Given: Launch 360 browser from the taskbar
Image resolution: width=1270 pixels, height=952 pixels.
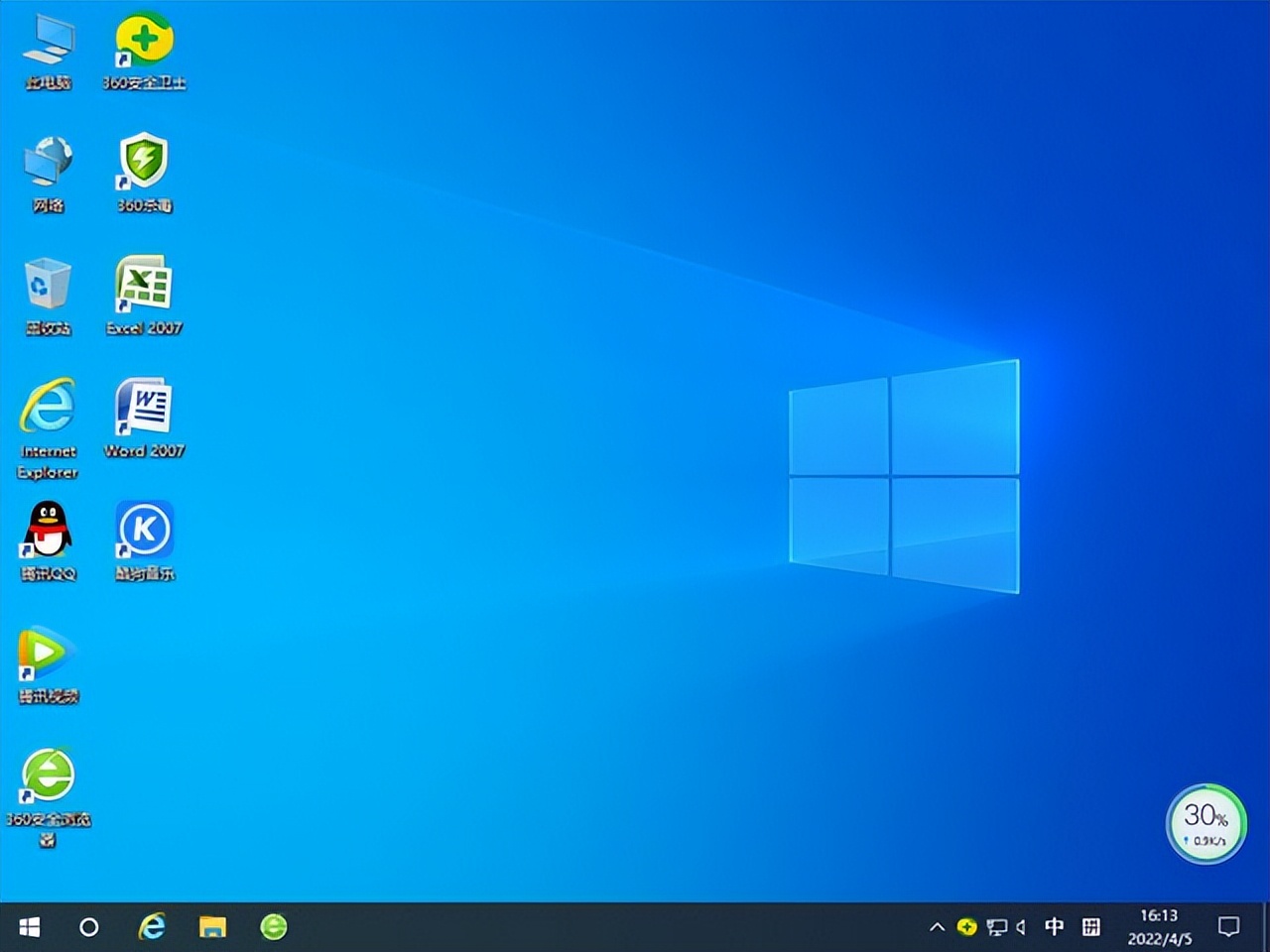Looking at the screenshot, I should 274,927.
